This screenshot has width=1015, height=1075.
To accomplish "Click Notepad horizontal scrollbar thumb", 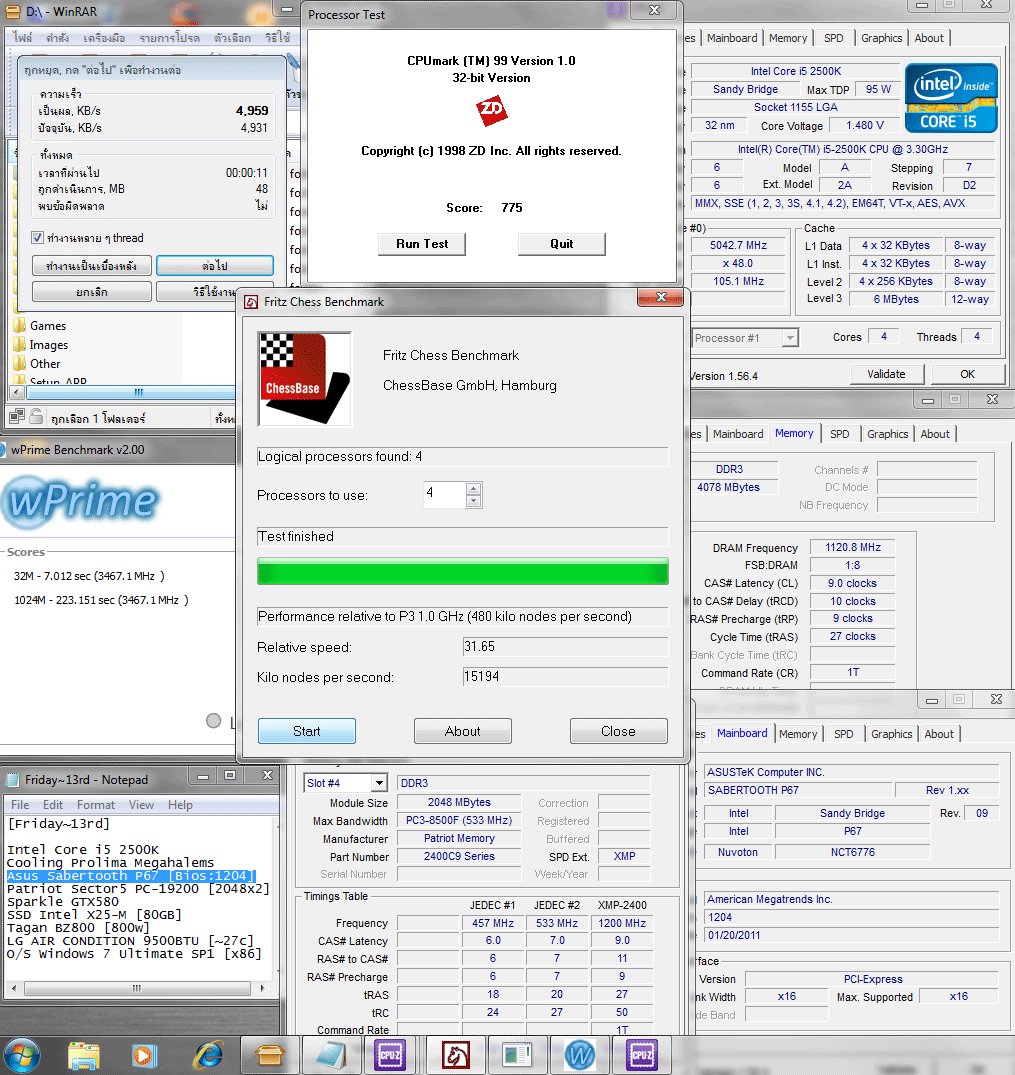I will [137, 989].
